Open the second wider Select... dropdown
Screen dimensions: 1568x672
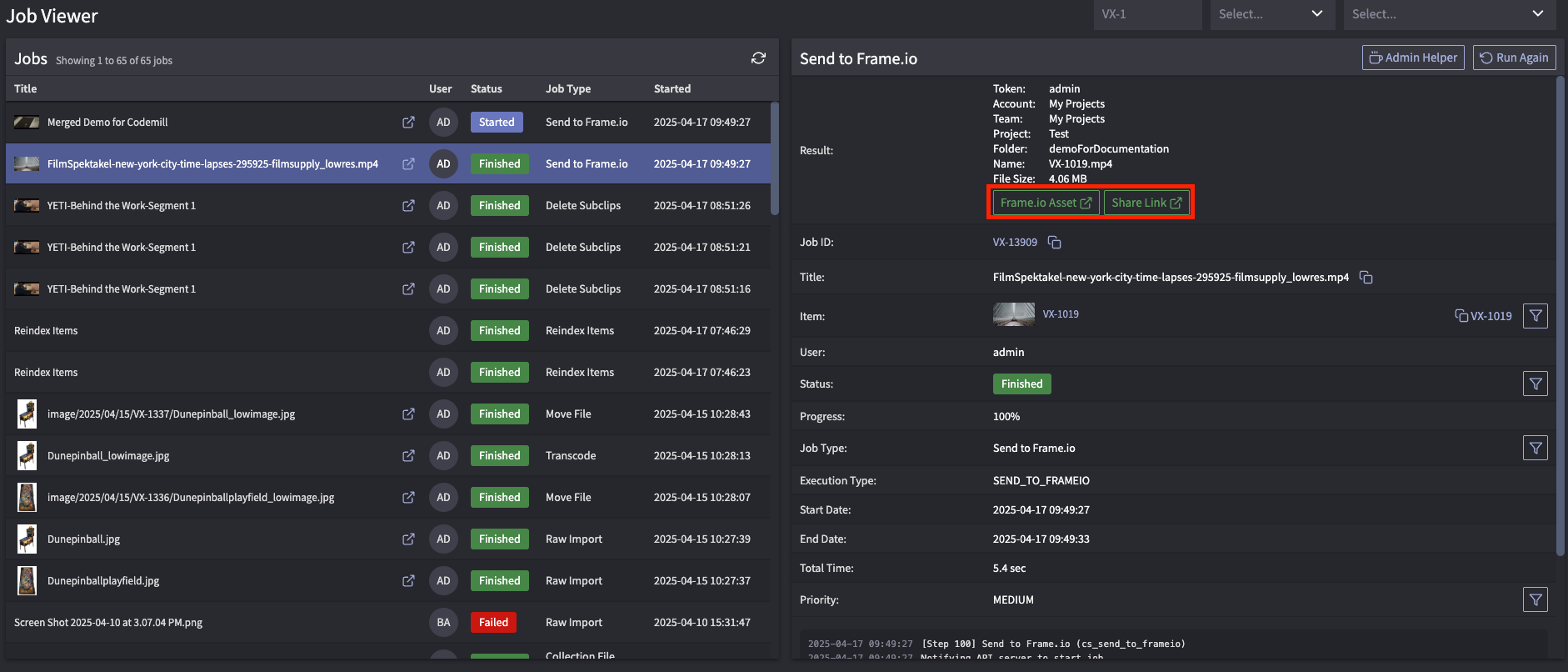(x=1450, y=14)
